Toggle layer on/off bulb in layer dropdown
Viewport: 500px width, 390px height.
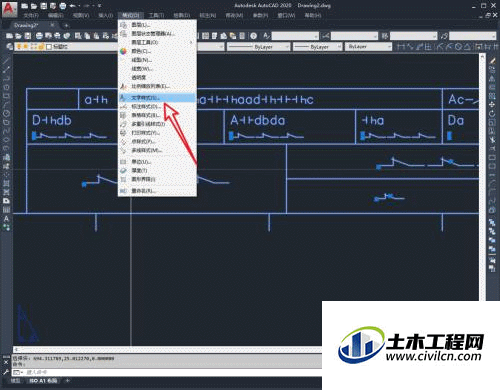coord(19,46)
